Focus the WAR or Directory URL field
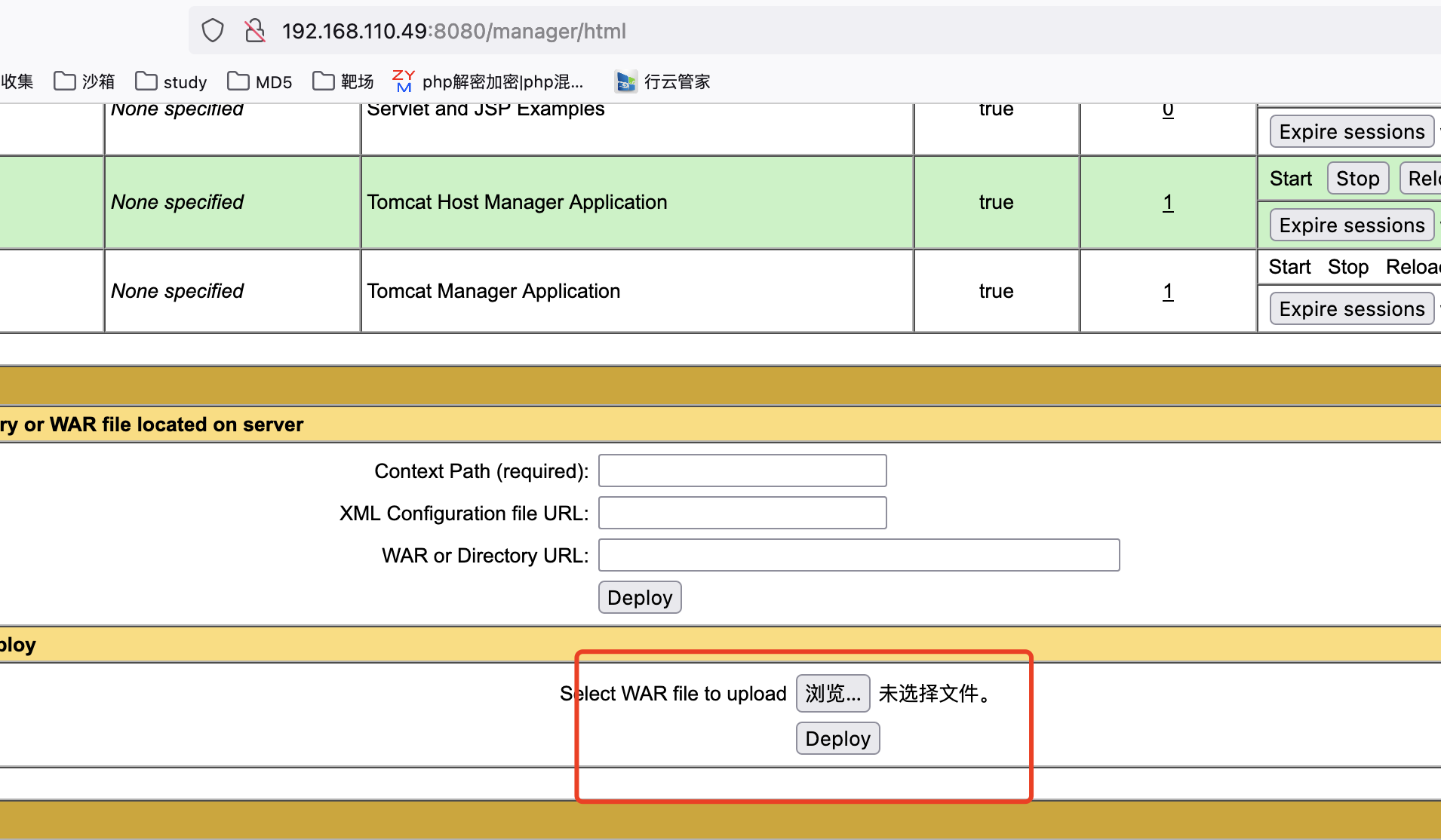Screen dimensions: 1441x840 coord(859,555)
